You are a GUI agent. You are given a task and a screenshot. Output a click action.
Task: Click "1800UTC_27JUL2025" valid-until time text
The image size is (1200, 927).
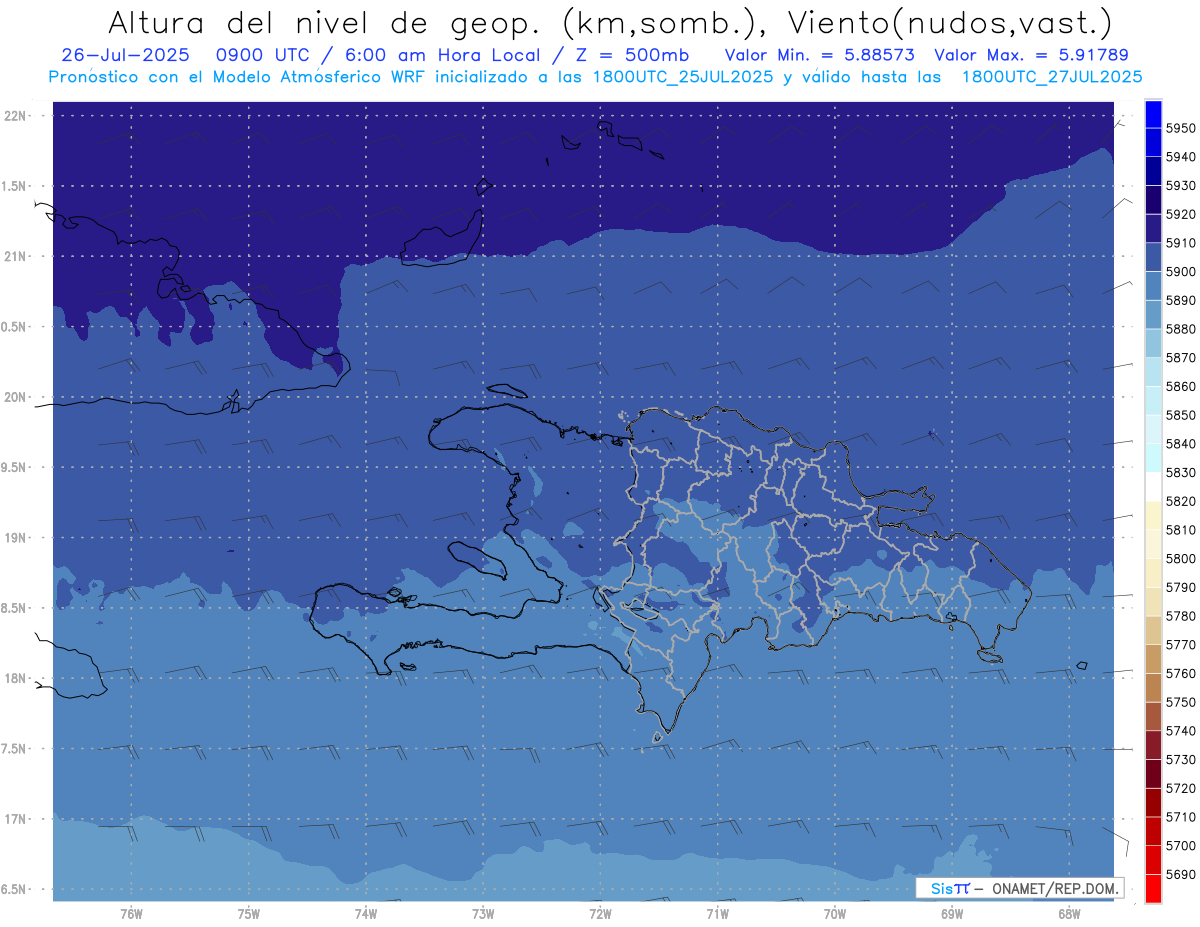click(x=1052, y=77)
